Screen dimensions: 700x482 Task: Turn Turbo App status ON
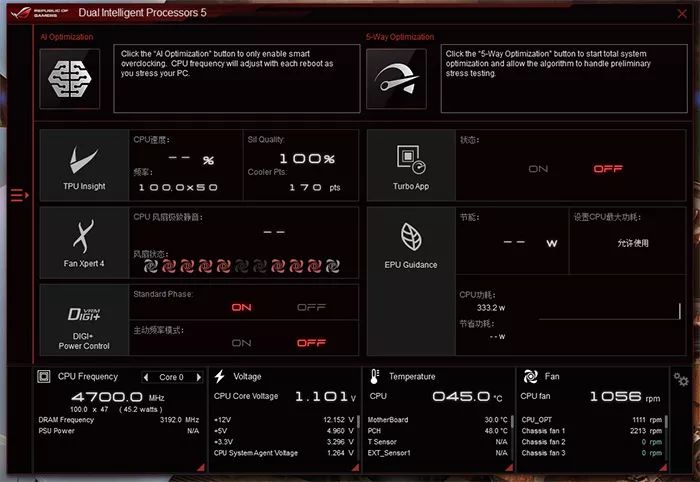coord(538,169)
